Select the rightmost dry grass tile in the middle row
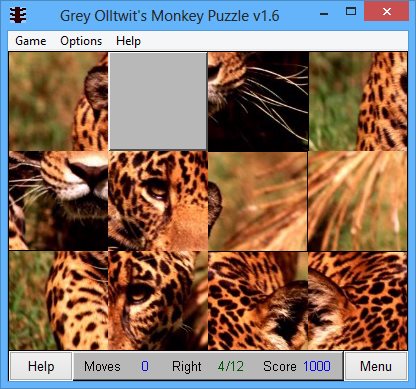The height and width of the screenshot is (389, 416). point(358,201)
